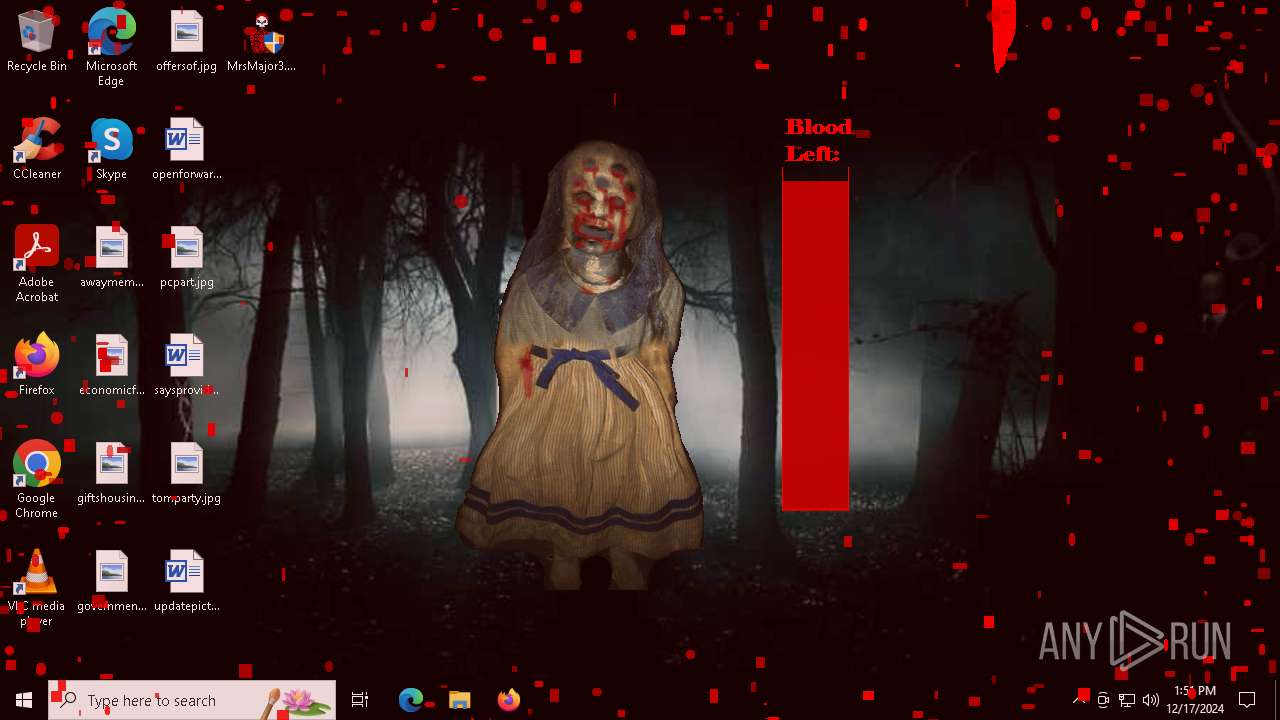Launch the Google Chrome desktop shortcut
Image resolution: width=1280 pixels, height=720 pixels.
pos(37,480)
